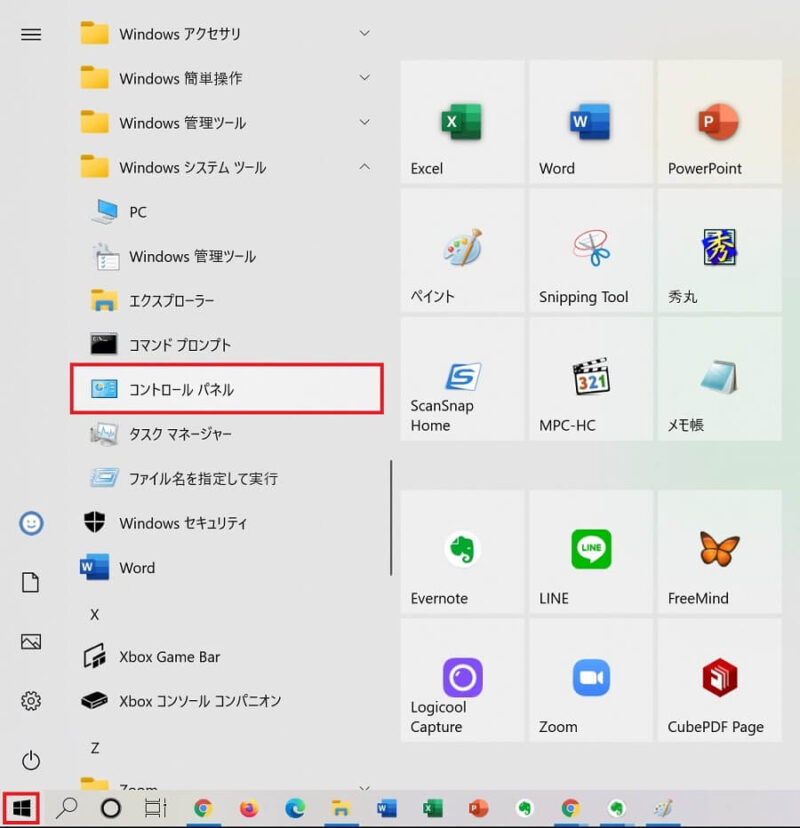Launch タスク マネージャー
The image size is (800, 828).
pyautogui.click(x=227, y=434)
